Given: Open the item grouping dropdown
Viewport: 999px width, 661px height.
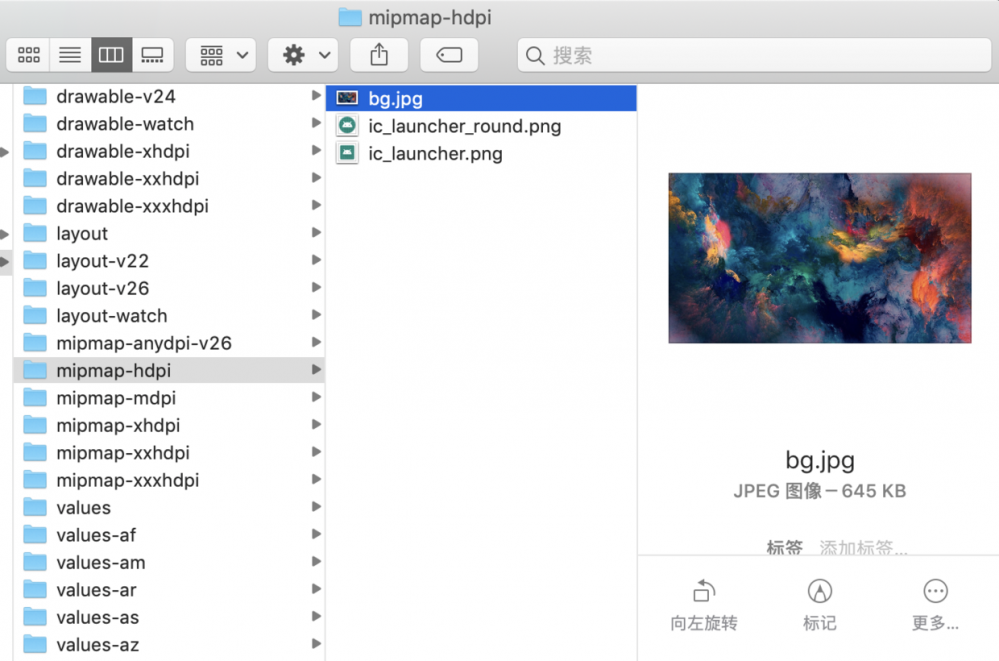Looking at the screenshot, I should pyautogui.click(x=220, y=55).
